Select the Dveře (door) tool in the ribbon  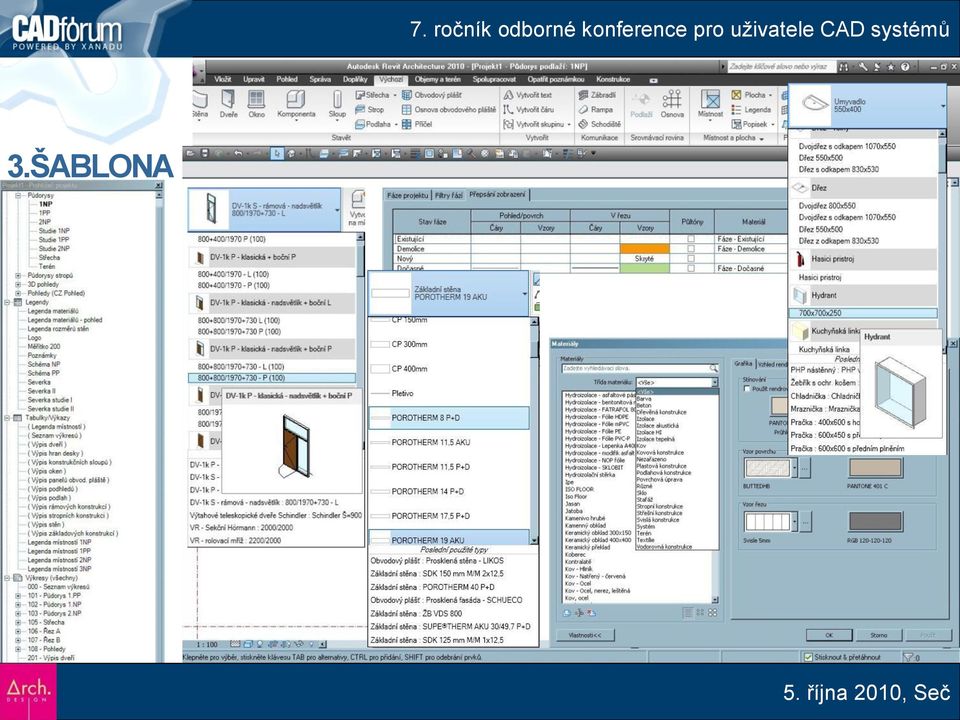228,103
